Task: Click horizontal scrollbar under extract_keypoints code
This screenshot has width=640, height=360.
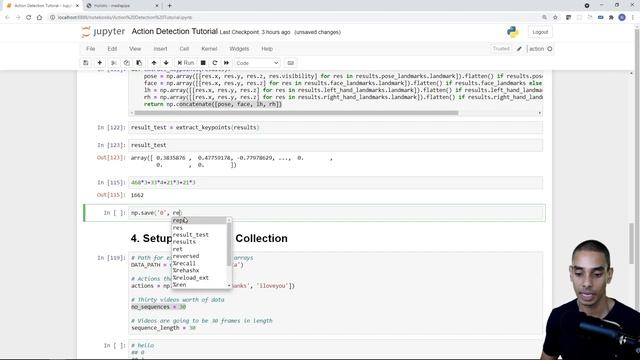Action: [x=296, y=113]
